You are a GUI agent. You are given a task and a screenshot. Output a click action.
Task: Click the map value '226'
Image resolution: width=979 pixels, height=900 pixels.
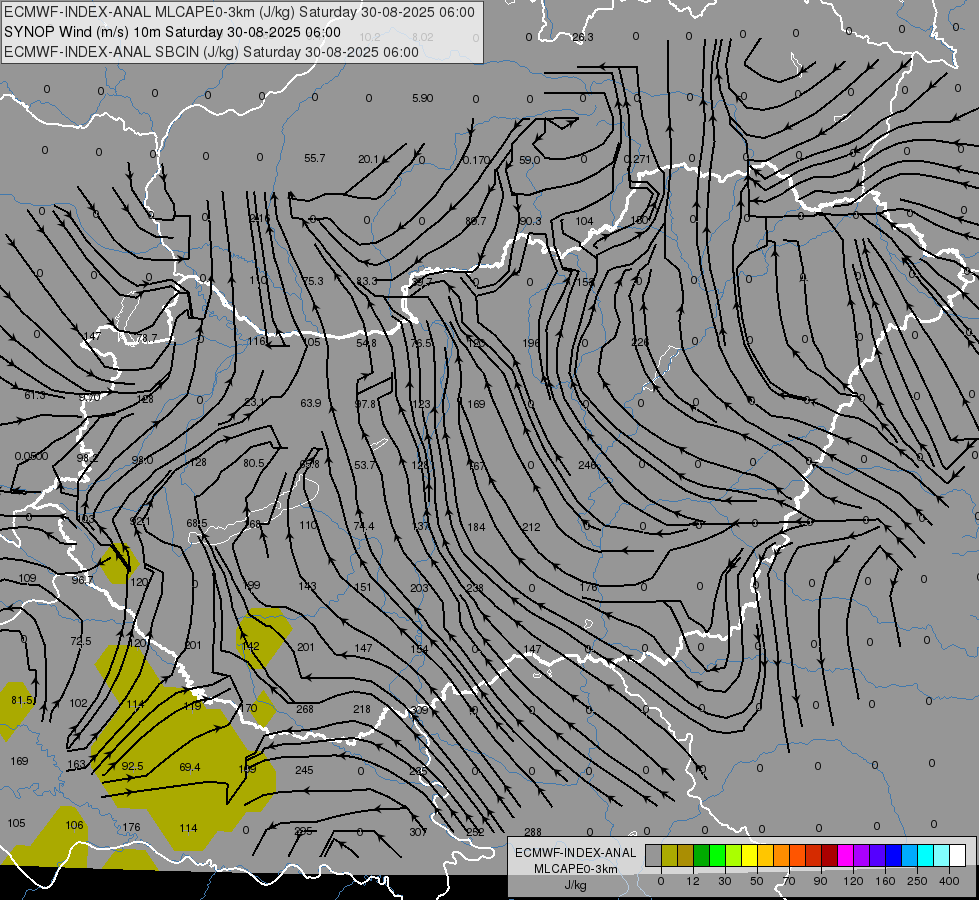640,342
